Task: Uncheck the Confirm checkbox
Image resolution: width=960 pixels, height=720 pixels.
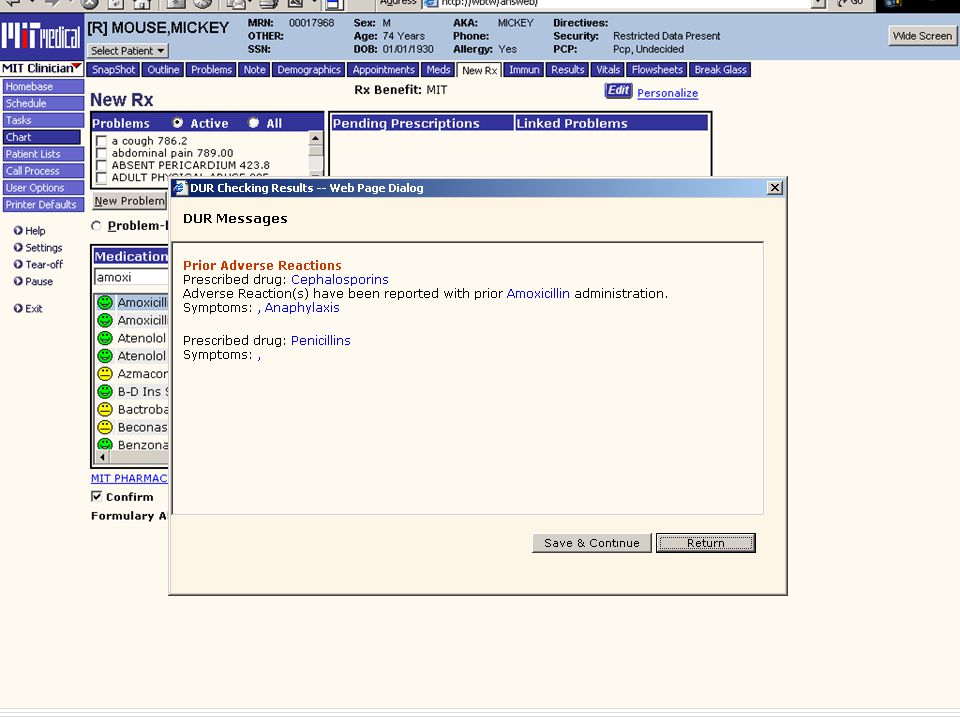Action: (96, 497)
